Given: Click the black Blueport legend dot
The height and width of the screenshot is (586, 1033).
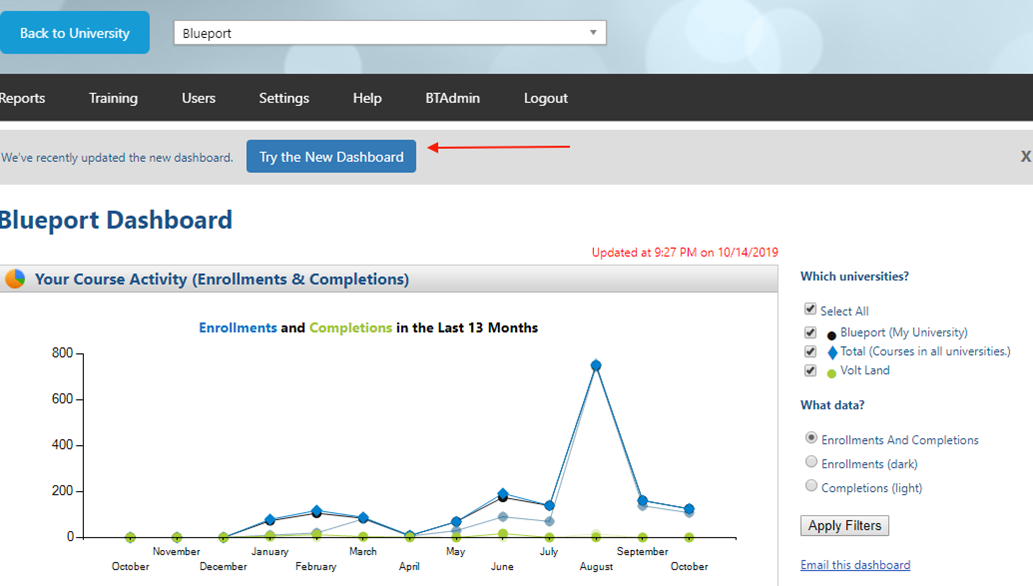Looking at the screenshot, I should tap(831, 336).
